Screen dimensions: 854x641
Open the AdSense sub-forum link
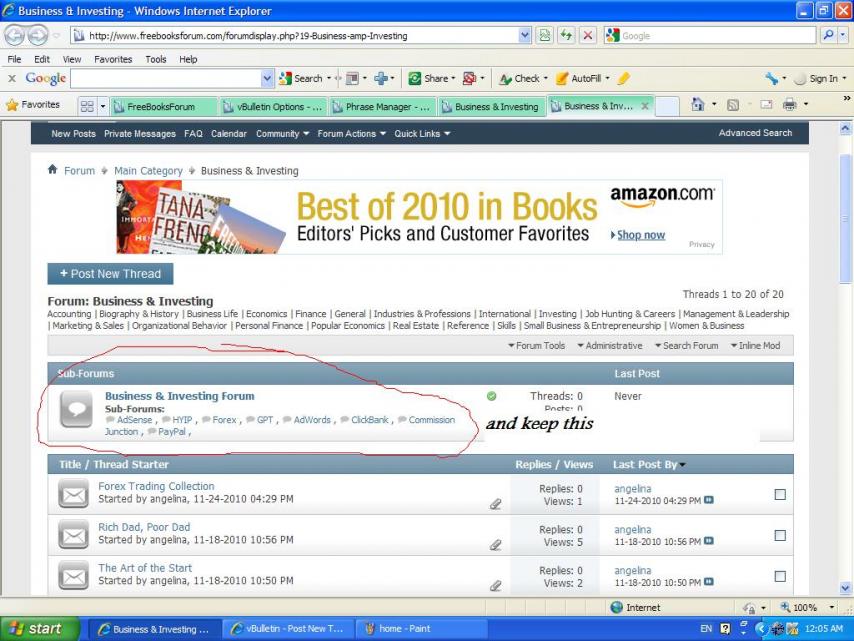coord(134,419)
